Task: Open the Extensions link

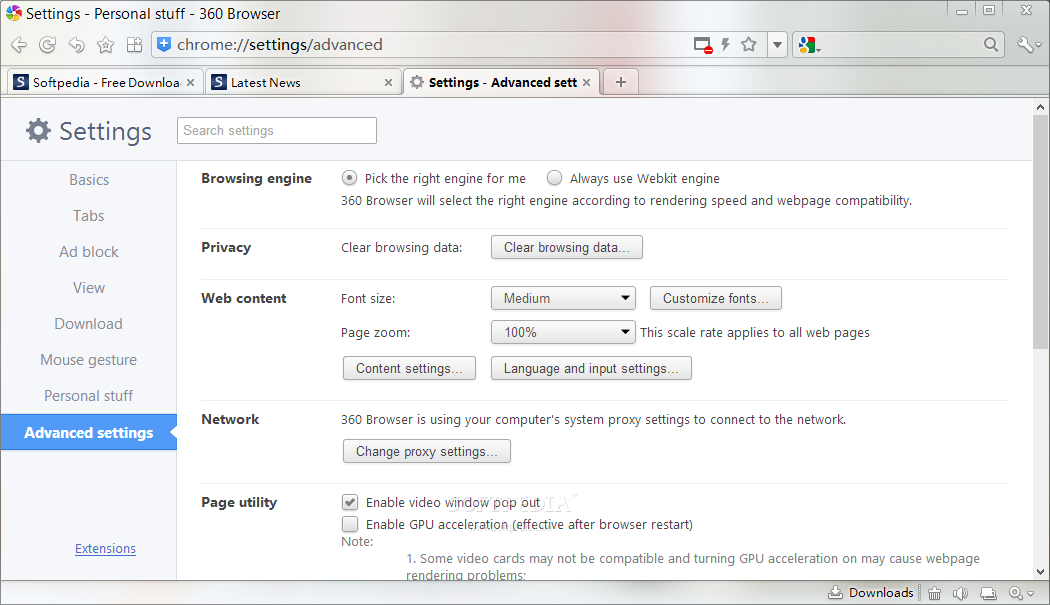Action: click(105, 549)
